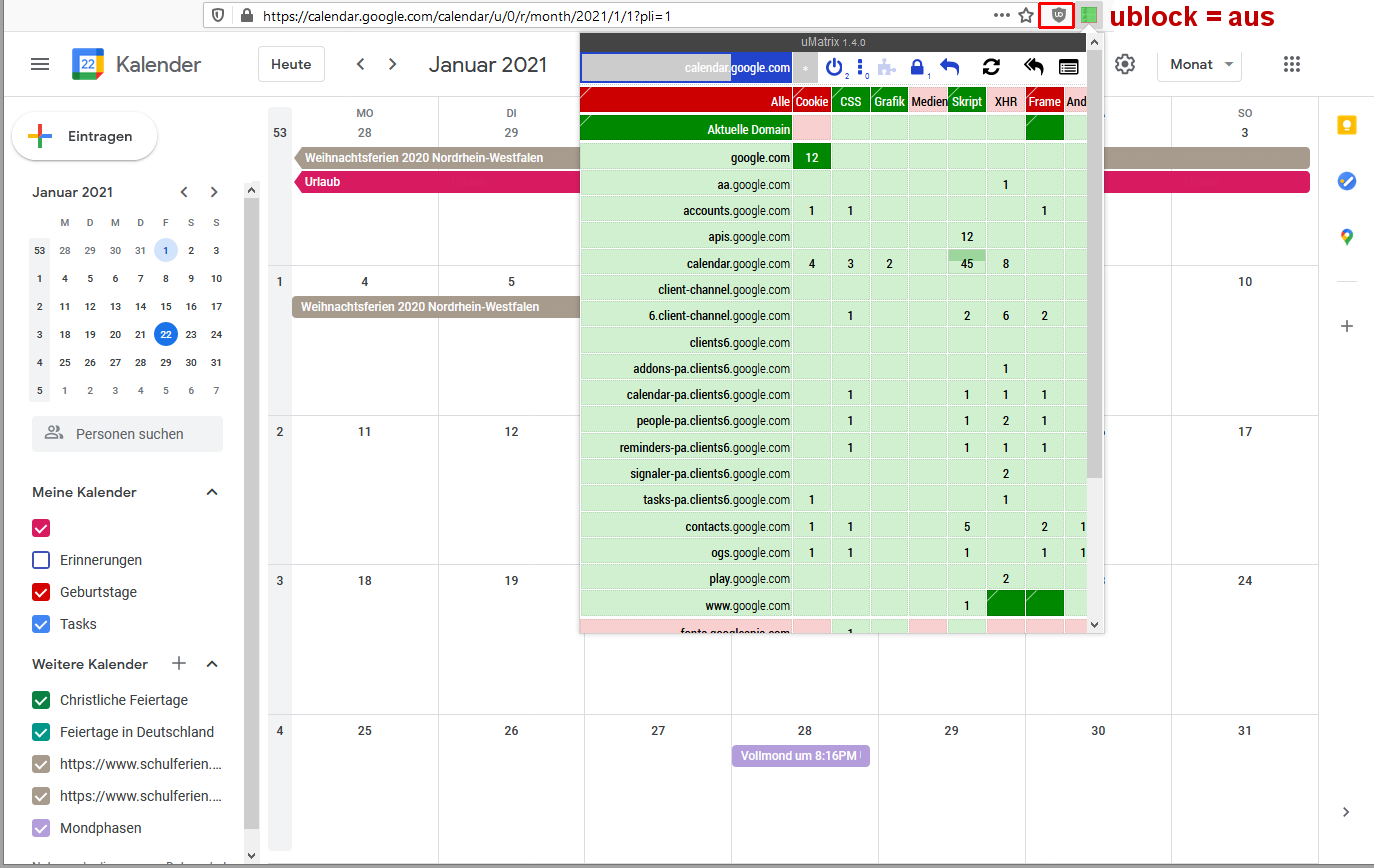This screenshot has width=1374, height=868.
Task: Uncheck the unnamed pink calendar checkbox
Action: coord(41,528)
